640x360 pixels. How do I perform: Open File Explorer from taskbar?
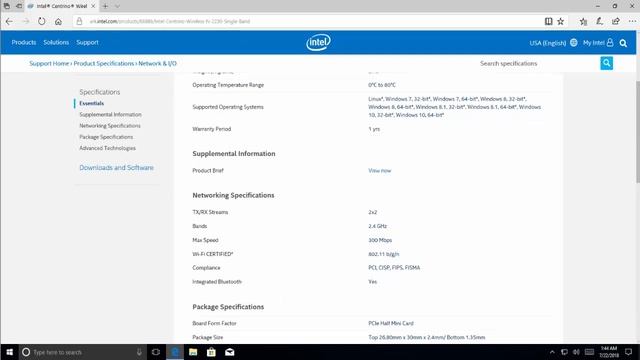click(x=193, y=352)
